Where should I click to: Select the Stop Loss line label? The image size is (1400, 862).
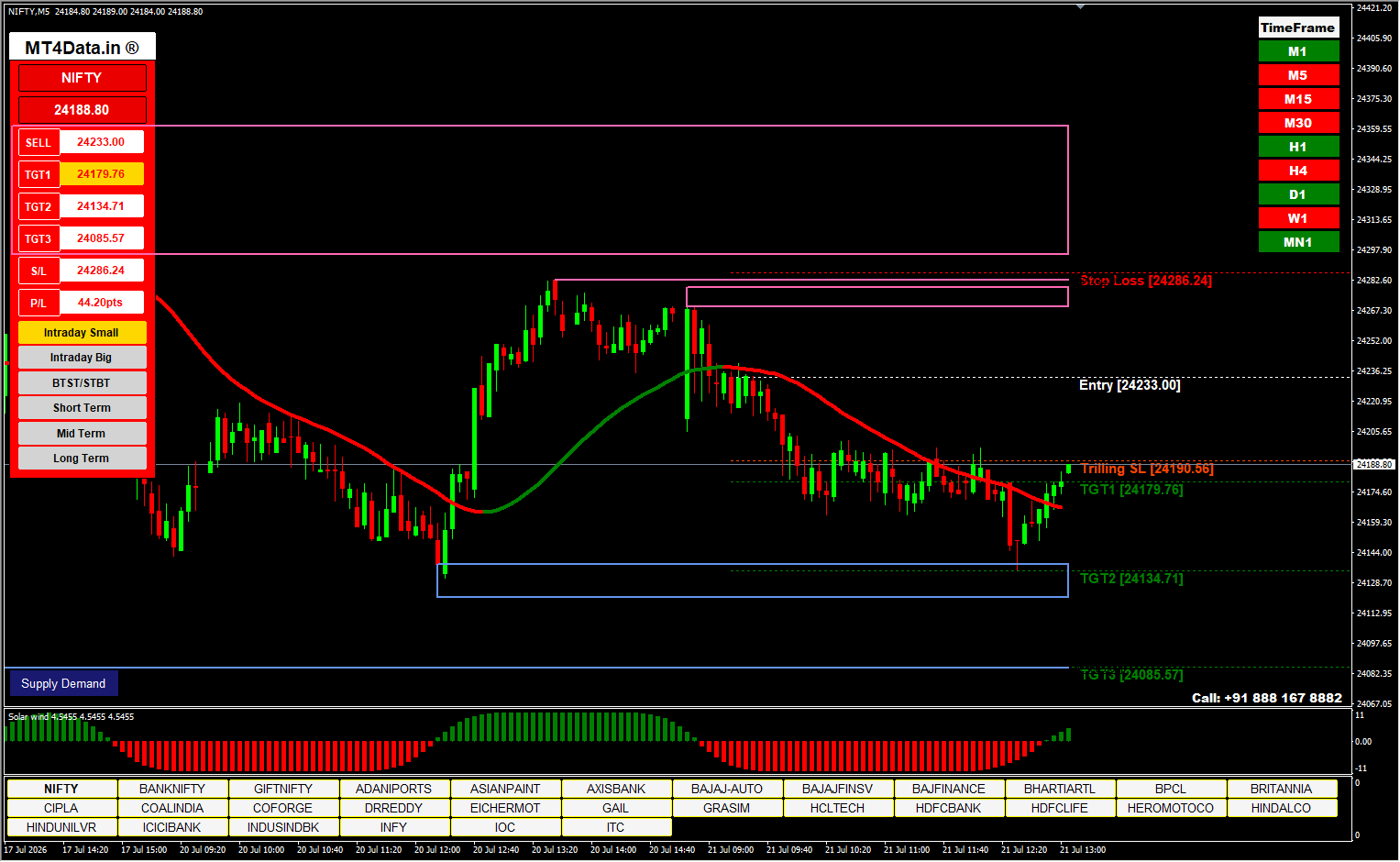tap(1146, 281)
